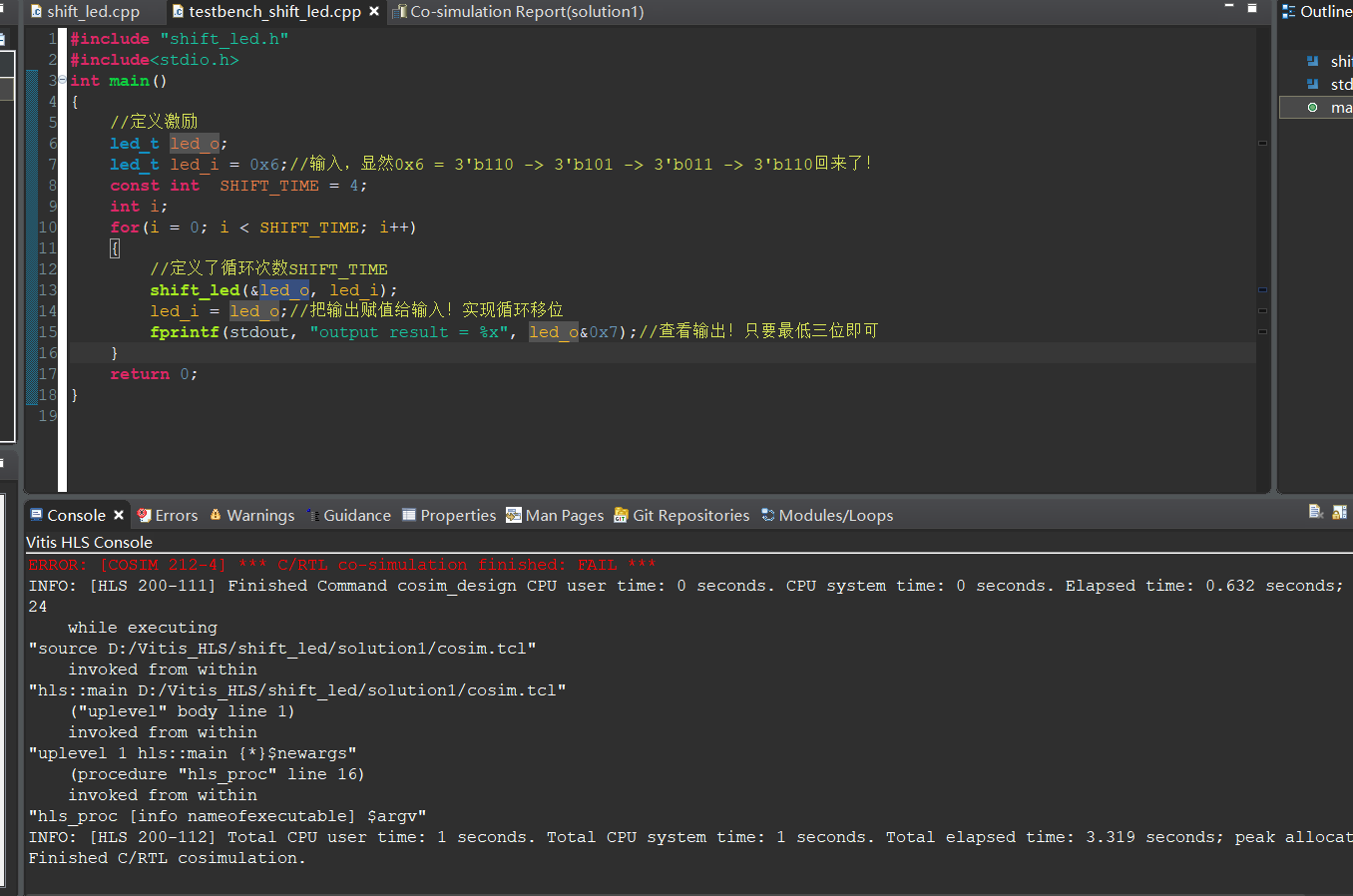Close the Console view

pyautogui.click(x=119, y=515)
